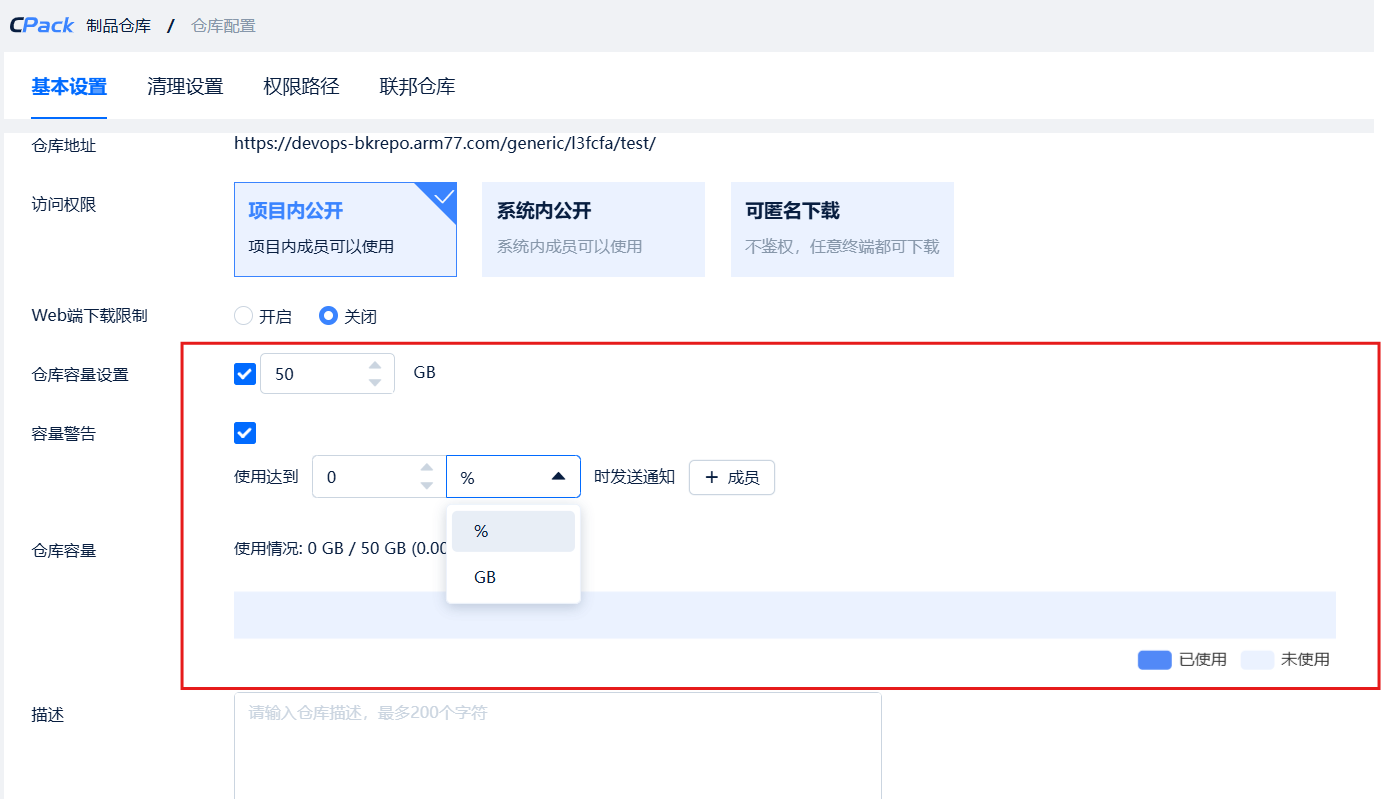Choose % option in unit dropdown

tap(513, 531)
